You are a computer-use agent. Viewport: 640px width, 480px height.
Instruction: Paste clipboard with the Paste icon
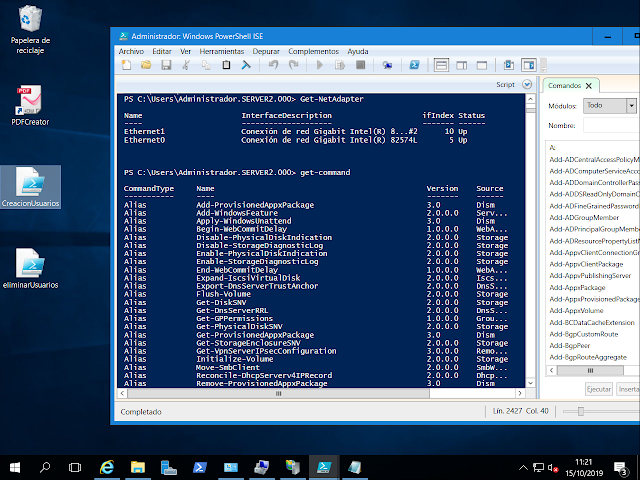pyautogui.click(x=226, y=65)
